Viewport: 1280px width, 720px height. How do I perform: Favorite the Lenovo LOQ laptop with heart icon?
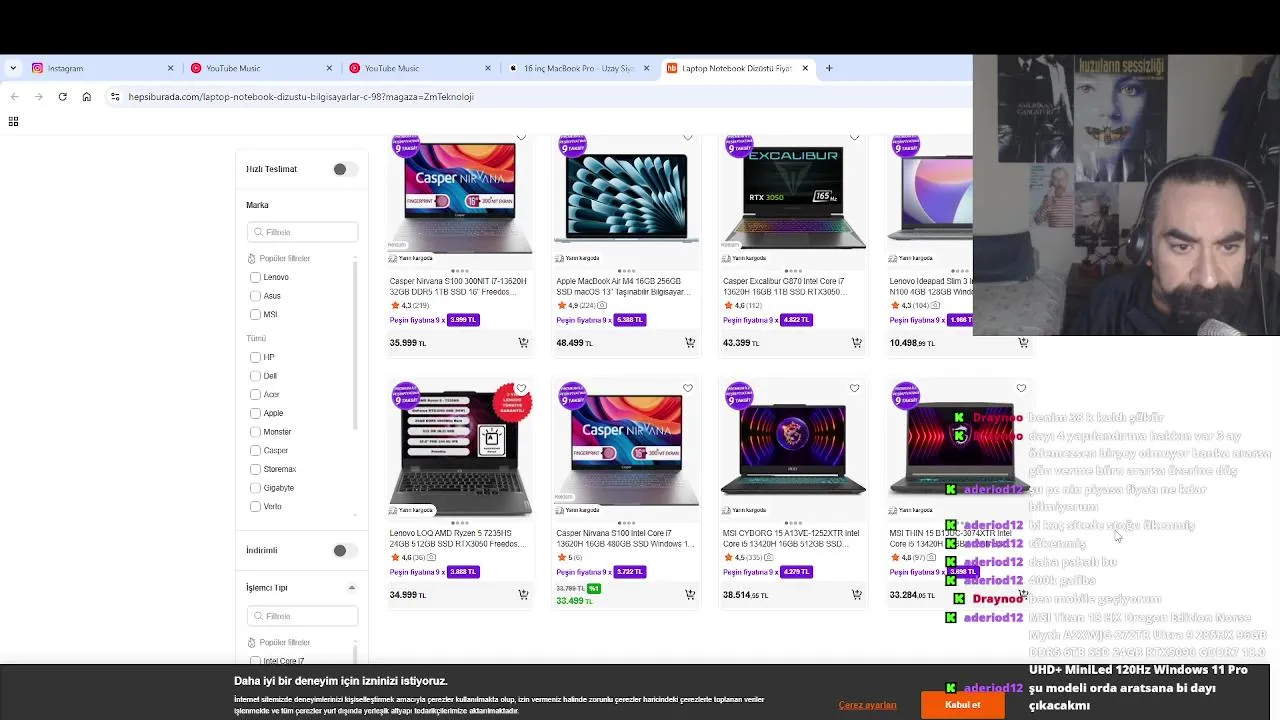(521, 388)
